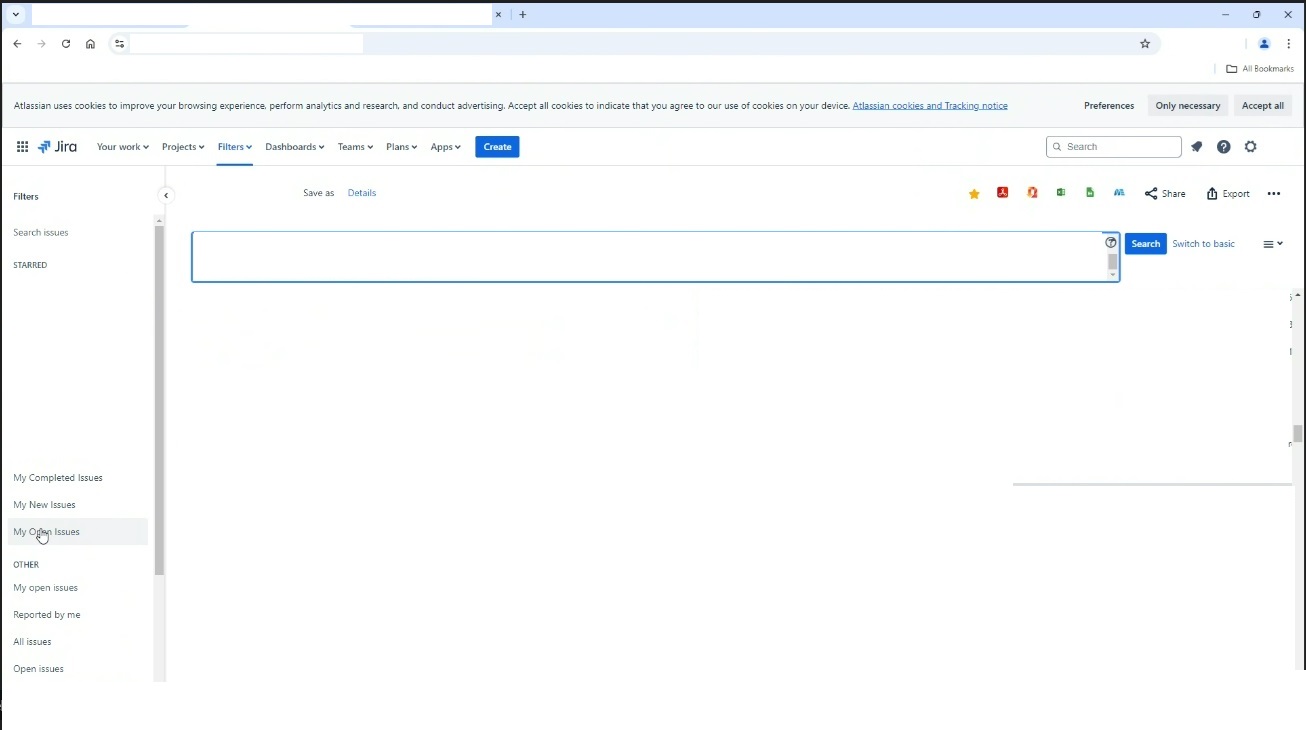Open JQL syntax help icon

click(x=1111, y=243)
